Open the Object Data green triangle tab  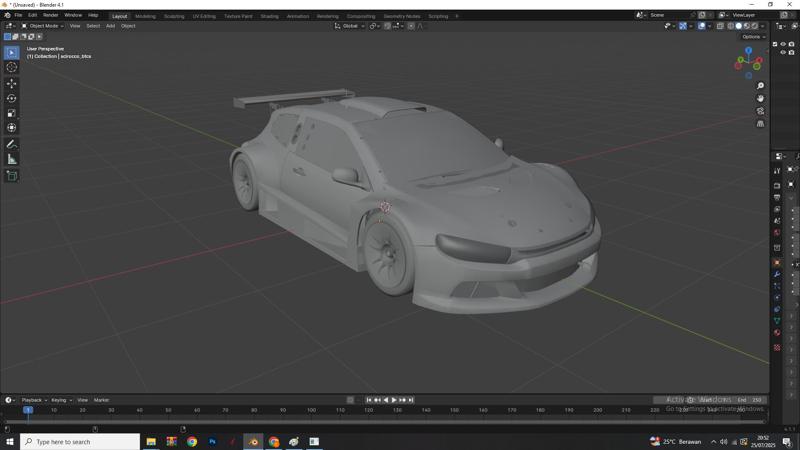pos(777,320)
